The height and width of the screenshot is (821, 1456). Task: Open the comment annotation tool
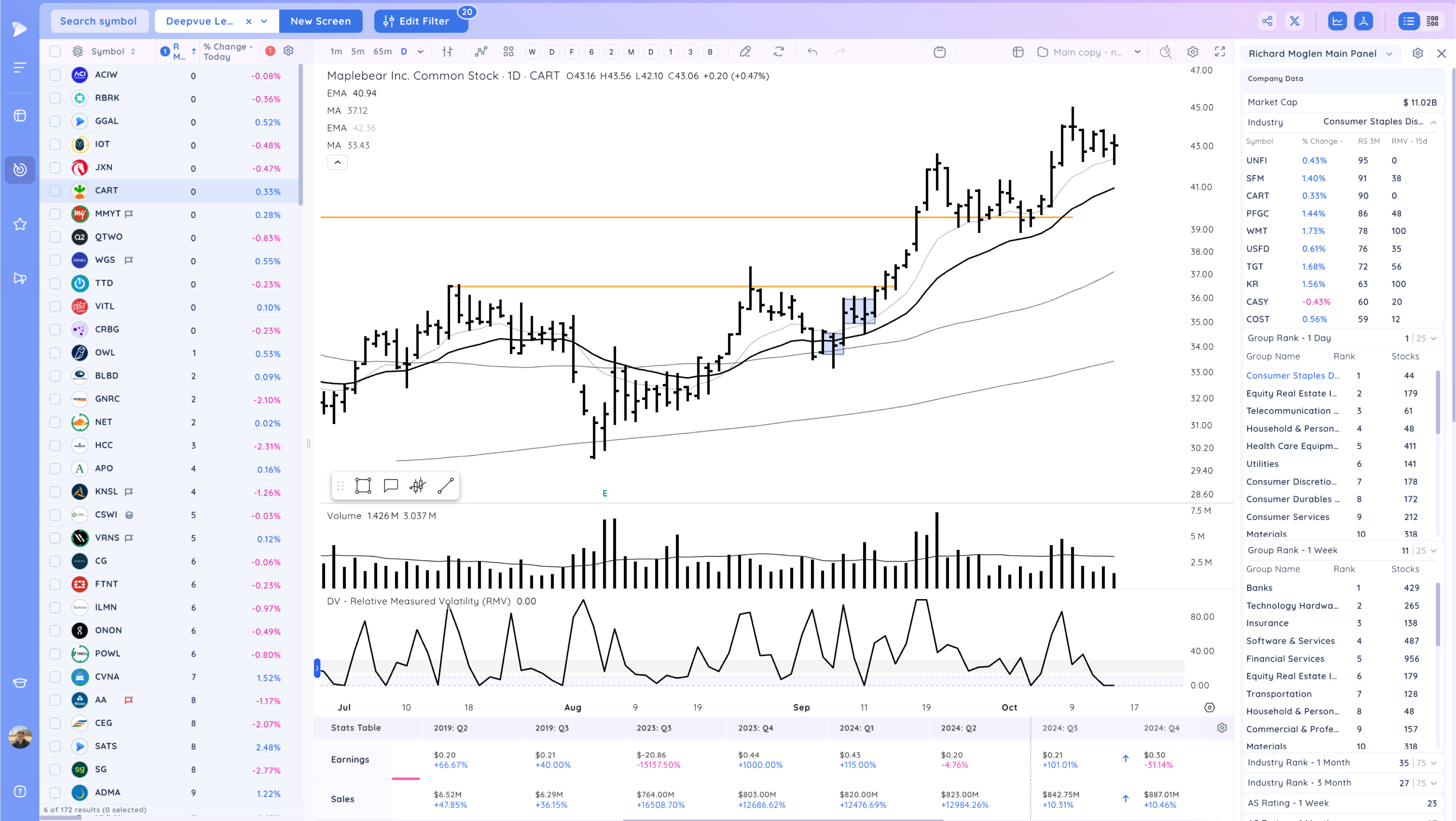pos(391,485)
